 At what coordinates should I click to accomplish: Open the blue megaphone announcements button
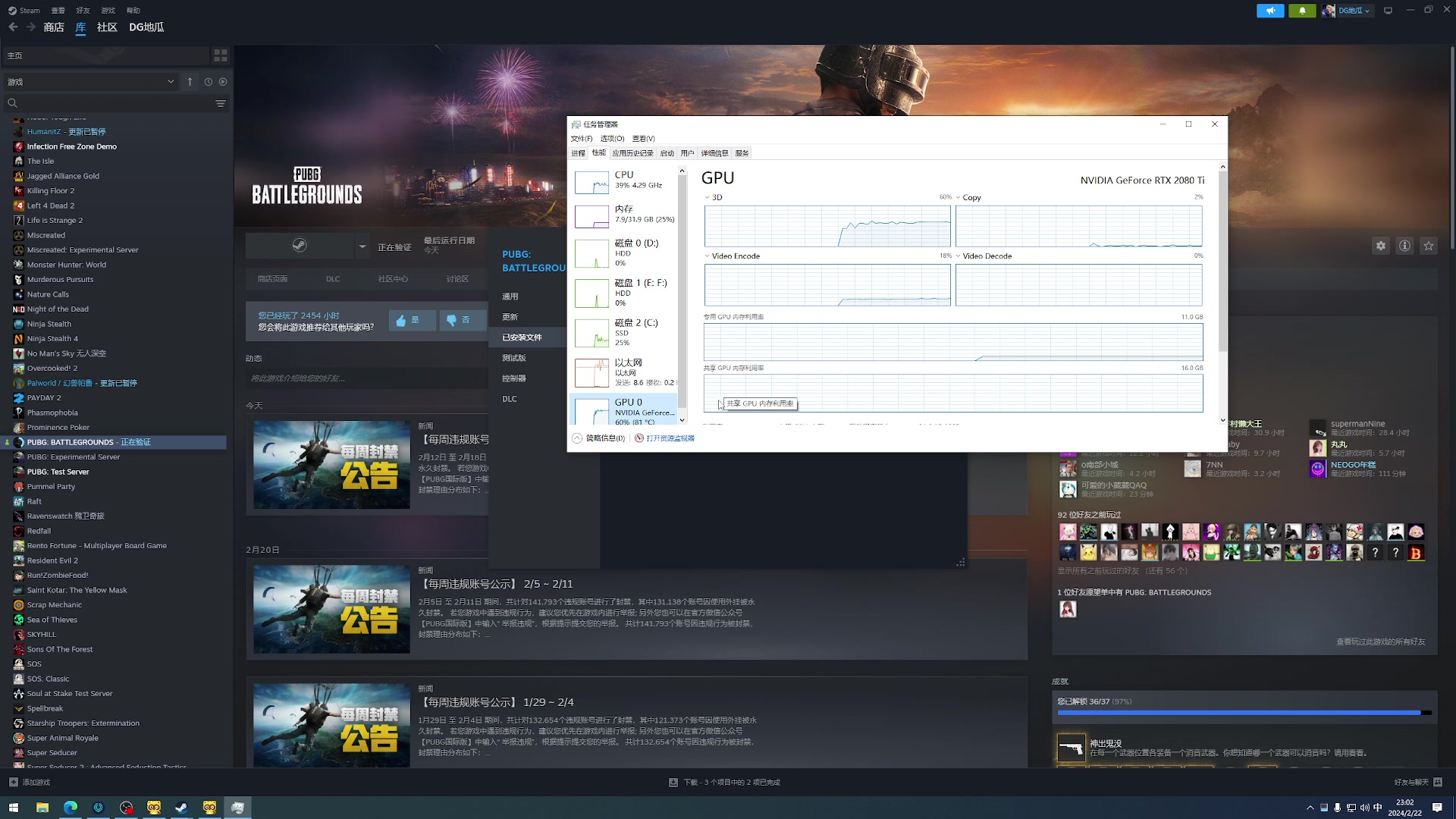(x=1270, y=11)
